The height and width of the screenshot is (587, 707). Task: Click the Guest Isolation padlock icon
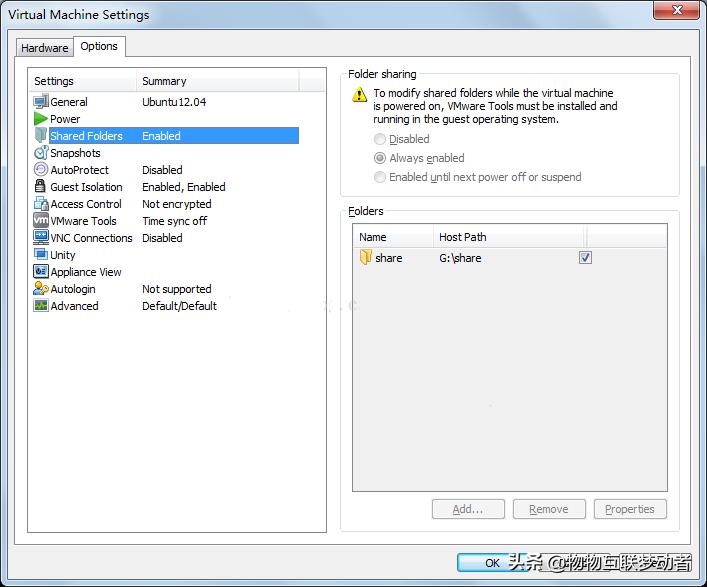pyautogui.click(x=41, y=186)
